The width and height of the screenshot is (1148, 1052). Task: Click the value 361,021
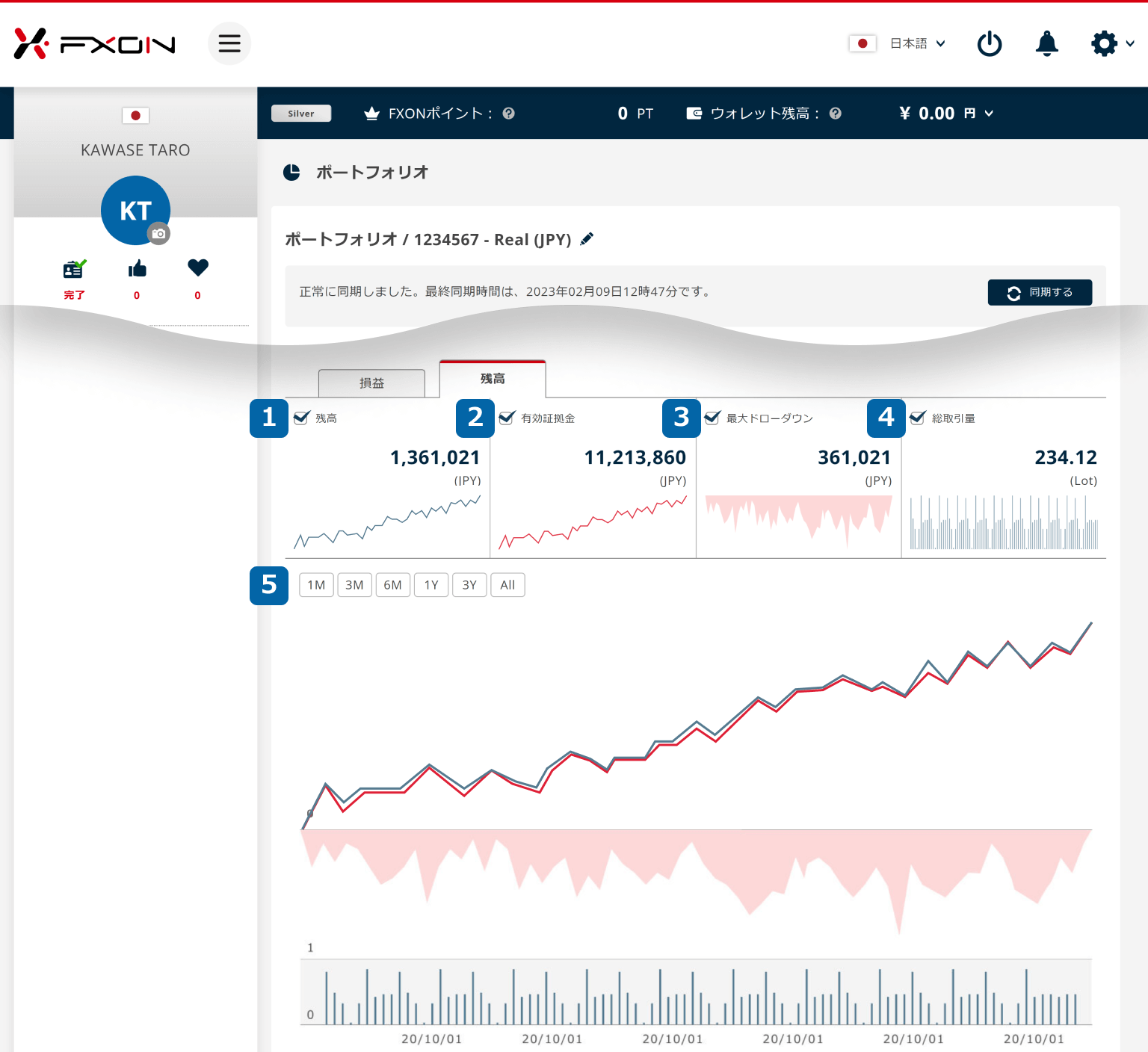pos(854,457)
